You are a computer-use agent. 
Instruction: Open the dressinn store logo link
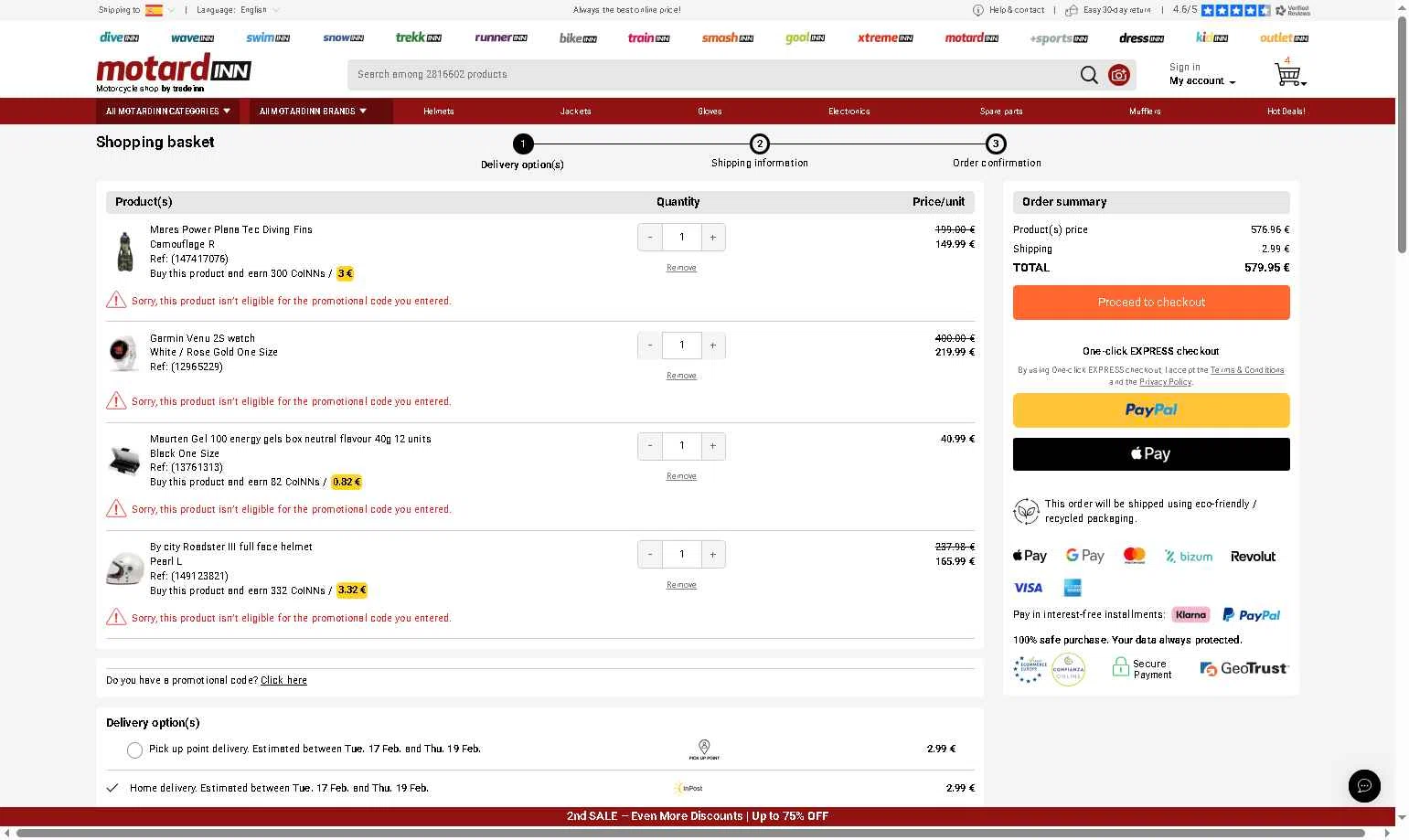pyautogui.click(x=1141, y=37)
